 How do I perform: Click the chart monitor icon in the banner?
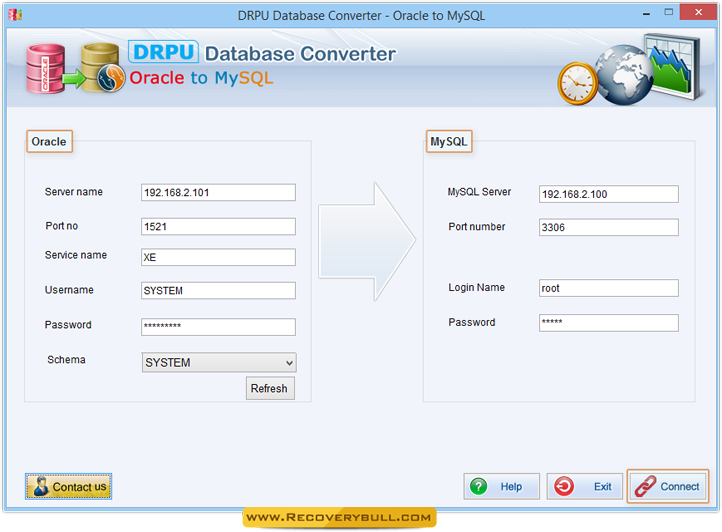point(672,66)
